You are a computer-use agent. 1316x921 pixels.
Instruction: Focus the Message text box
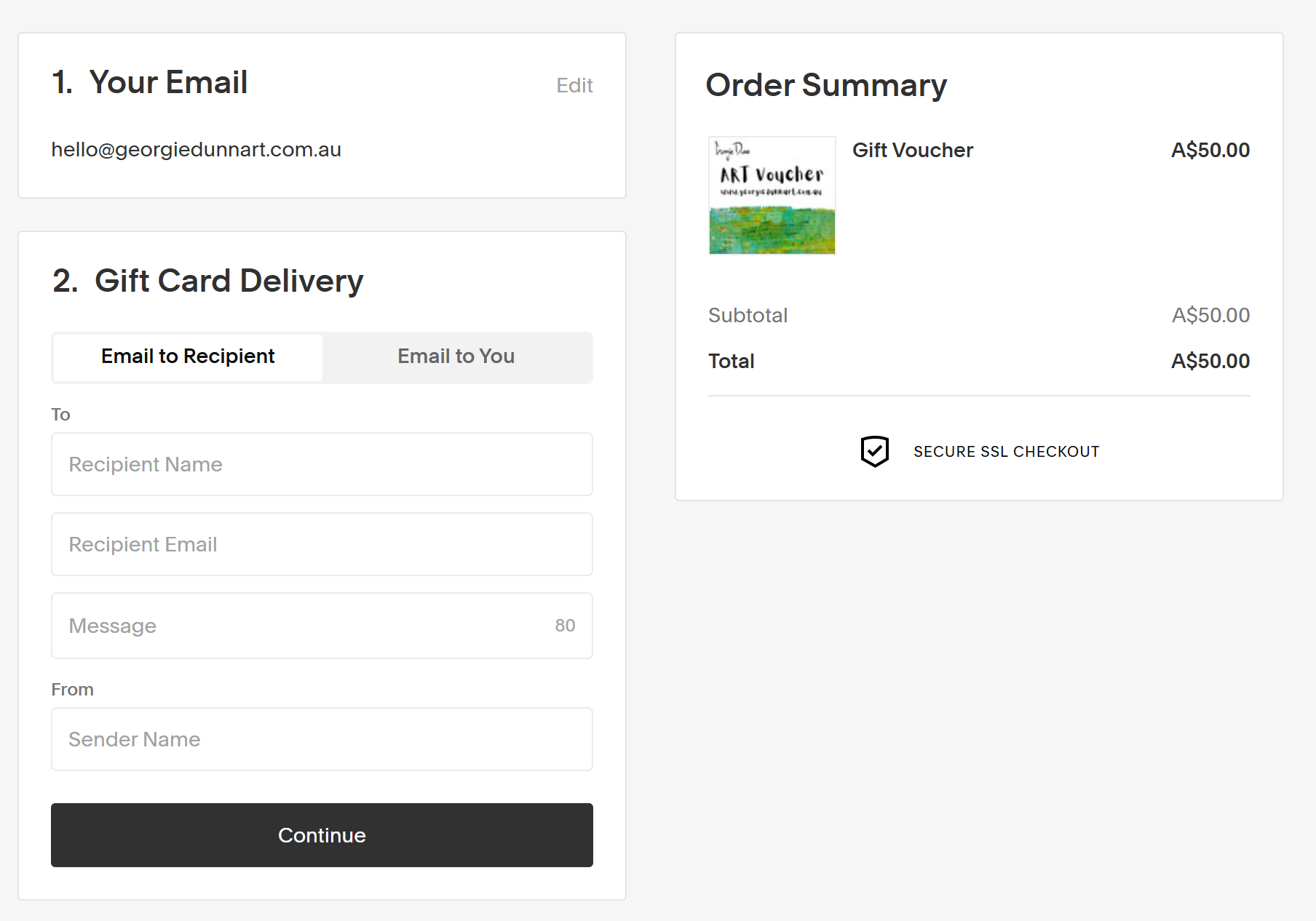pos(322,626)
